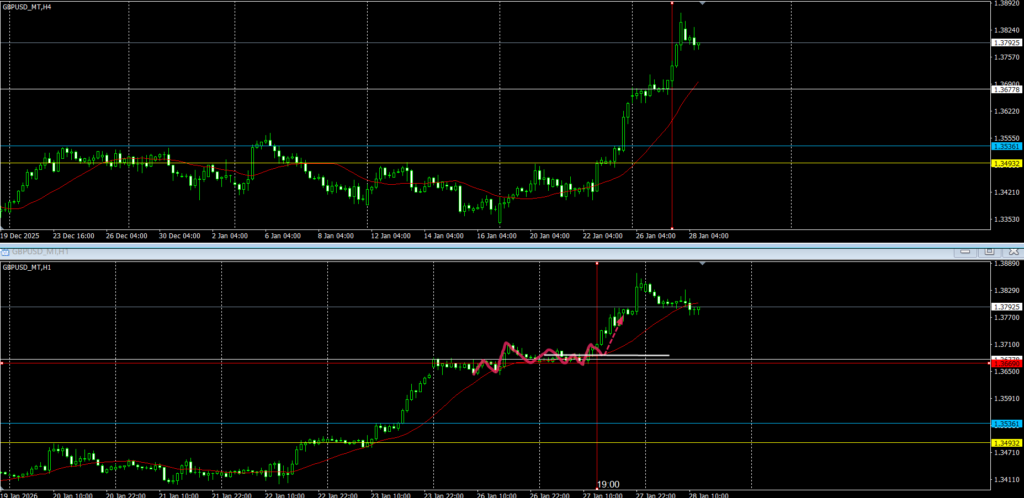This screenshot has width=1024, height=498.
Task: Select the yellow 1.34932 price tag on H1 chart
Action: pos(1004,443)
